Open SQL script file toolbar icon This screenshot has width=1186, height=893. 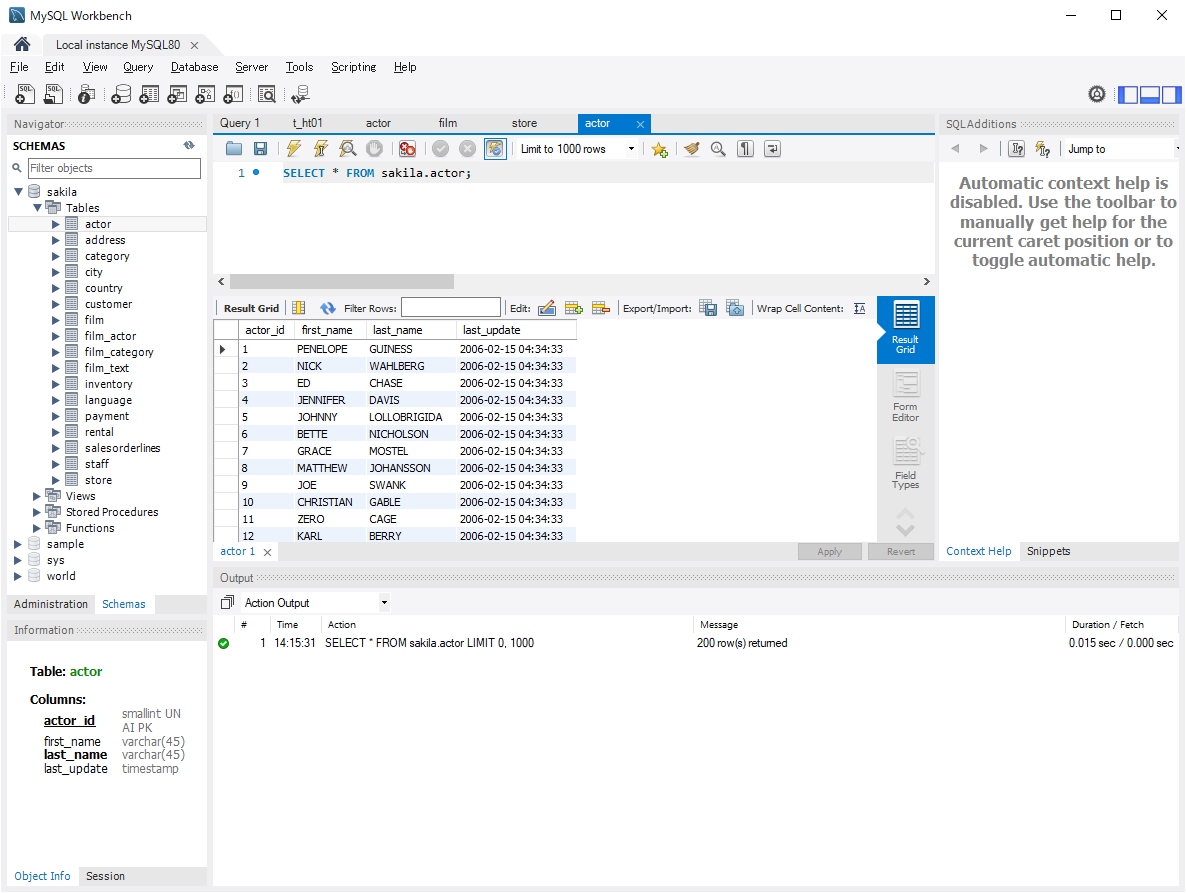(x=54, y=94)
